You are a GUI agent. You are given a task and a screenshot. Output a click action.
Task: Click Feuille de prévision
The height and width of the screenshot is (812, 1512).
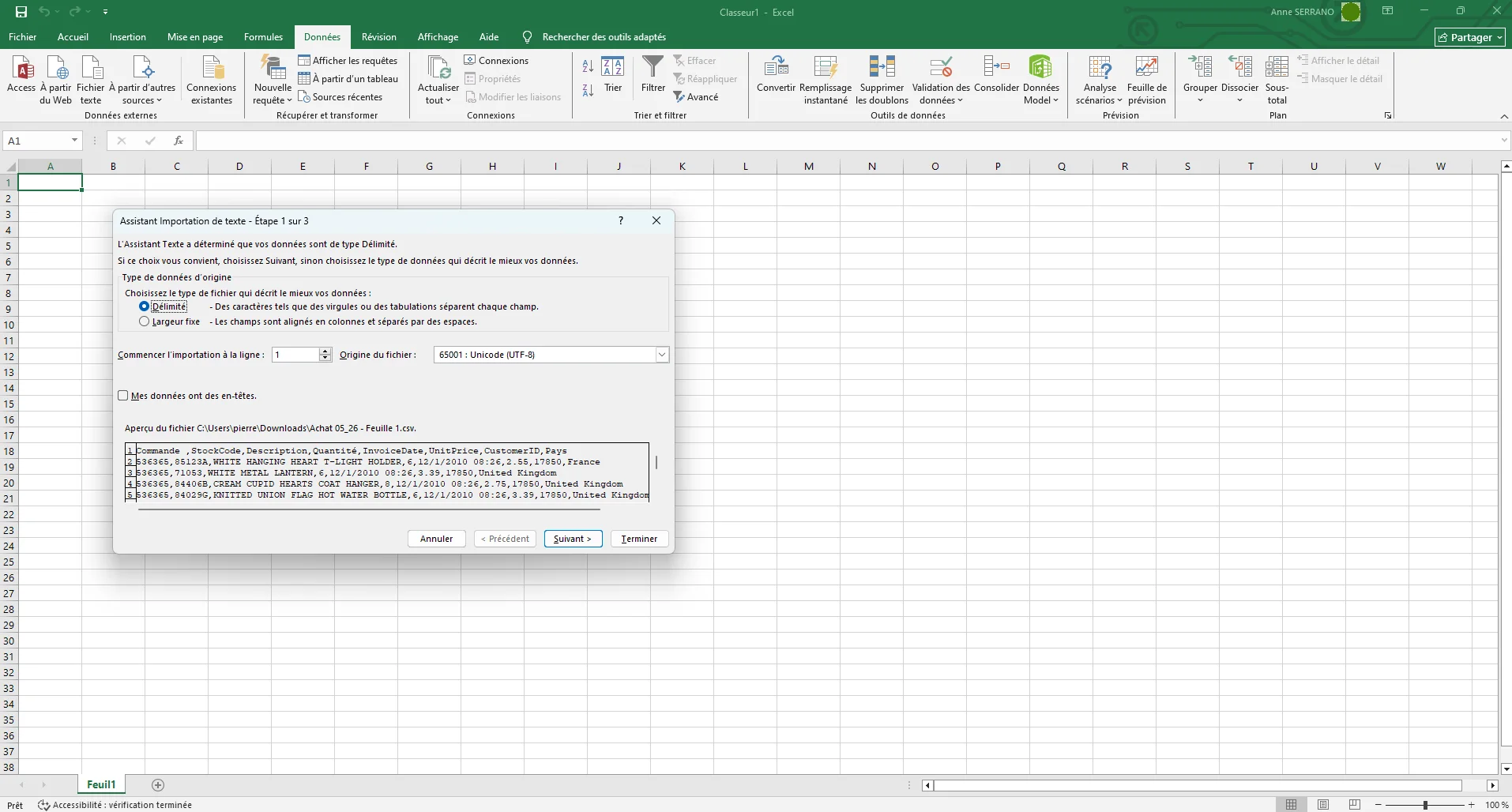1146,79
